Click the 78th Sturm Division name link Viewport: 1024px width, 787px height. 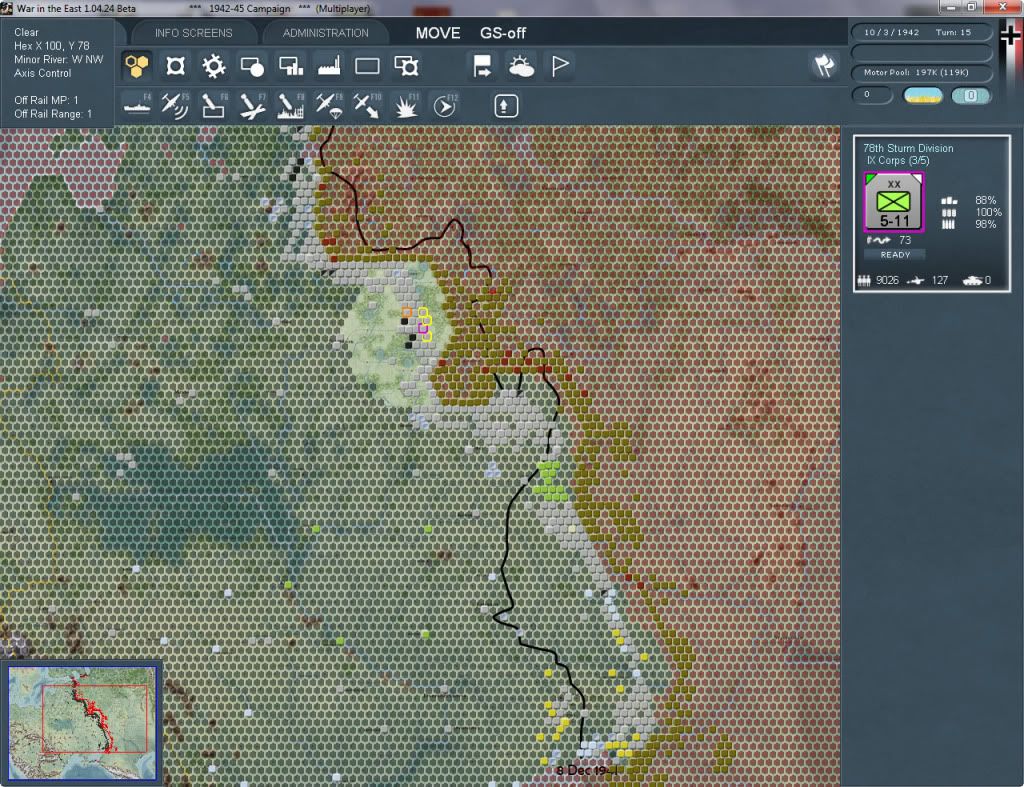tap(908, 148)
